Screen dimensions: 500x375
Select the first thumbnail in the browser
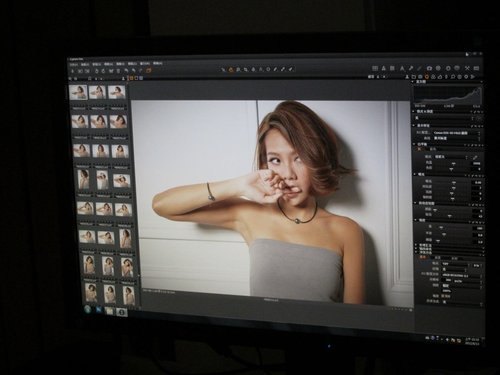(x=78, y=92)
